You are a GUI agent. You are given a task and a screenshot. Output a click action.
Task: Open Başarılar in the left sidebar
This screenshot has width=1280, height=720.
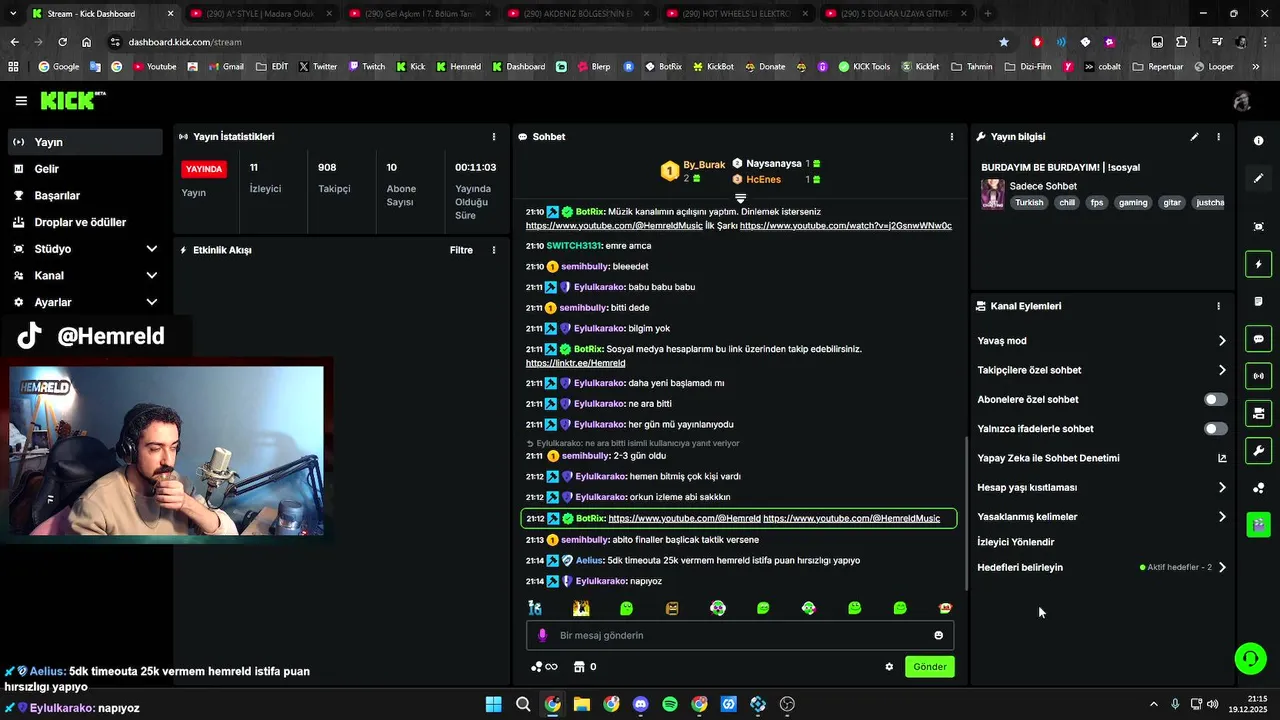coord(84,196)
